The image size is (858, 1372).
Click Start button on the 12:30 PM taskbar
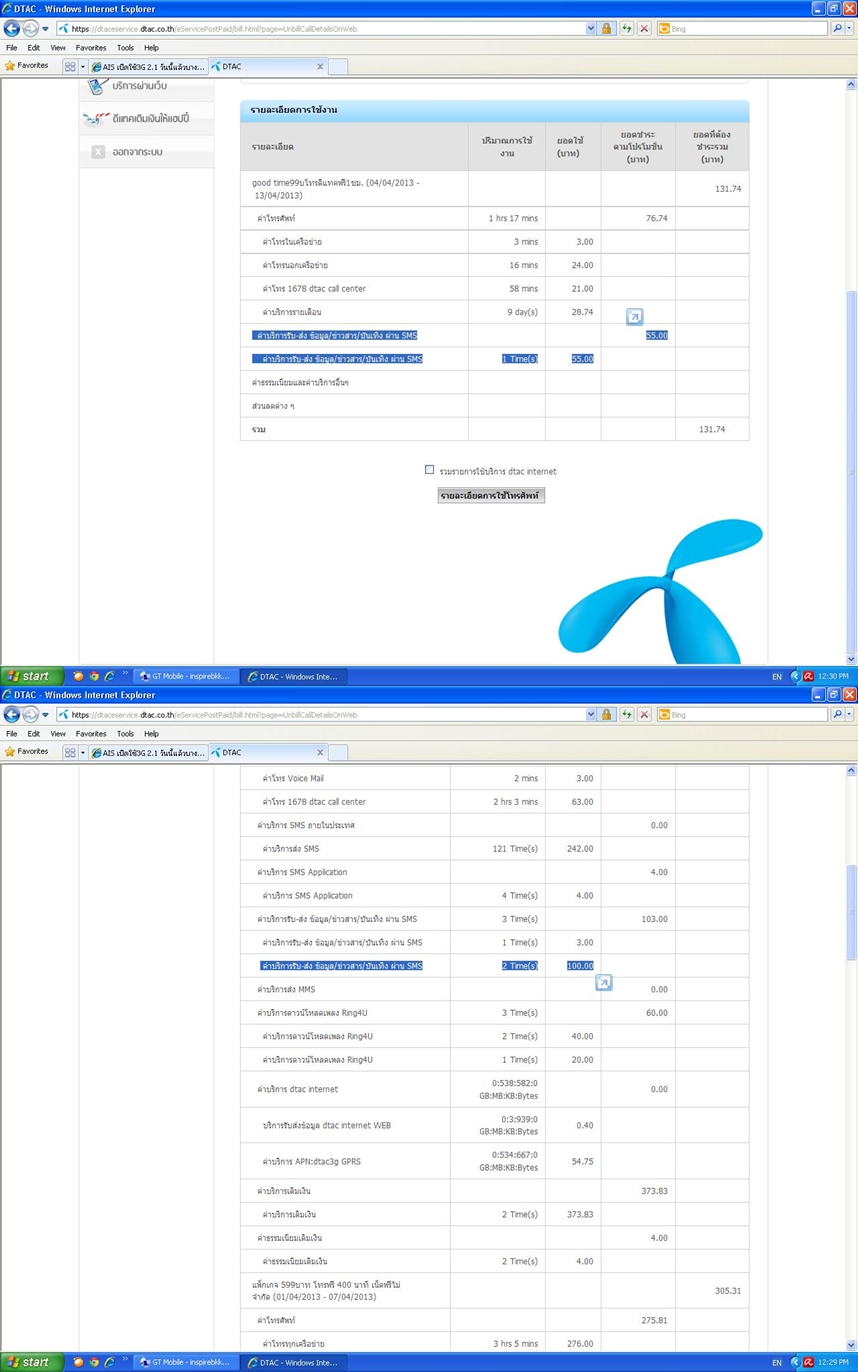31,676
